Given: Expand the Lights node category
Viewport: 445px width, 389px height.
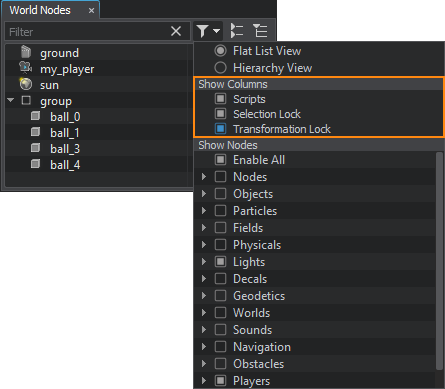Looking at the screenshot, I should (x=204, y=262).
